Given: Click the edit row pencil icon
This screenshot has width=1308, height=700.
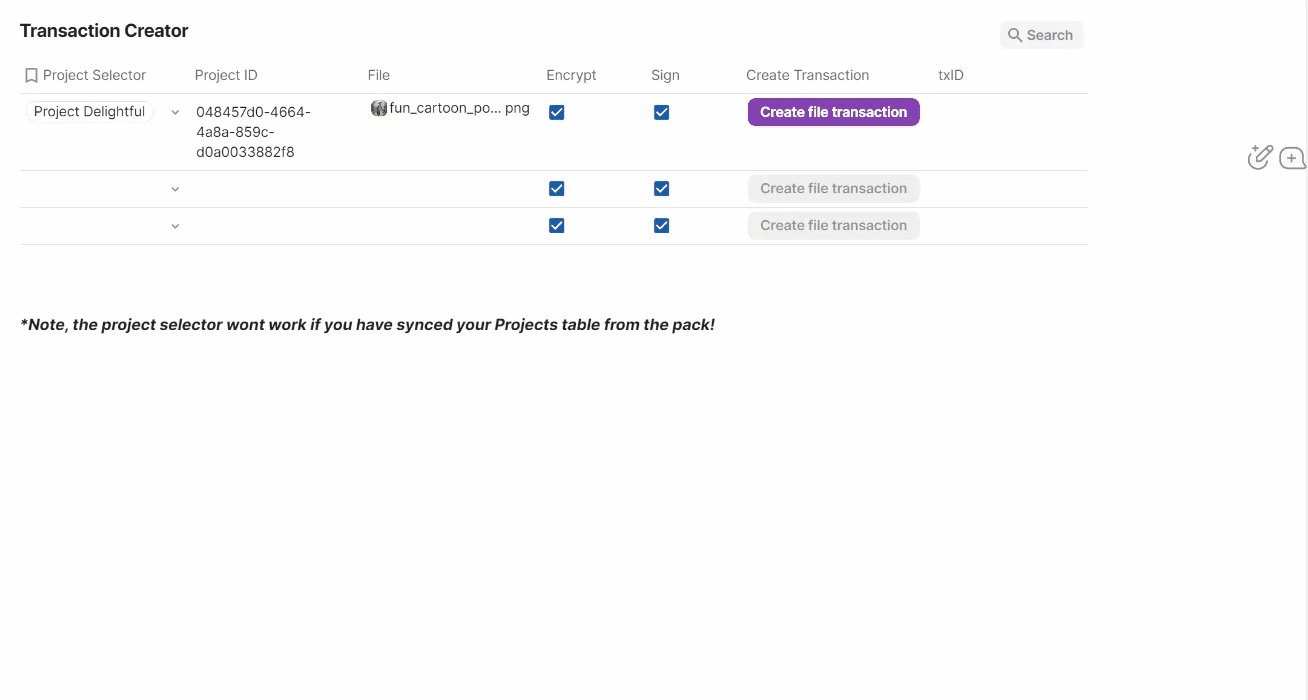Looking at the screenshot, I should point(1259,156).
